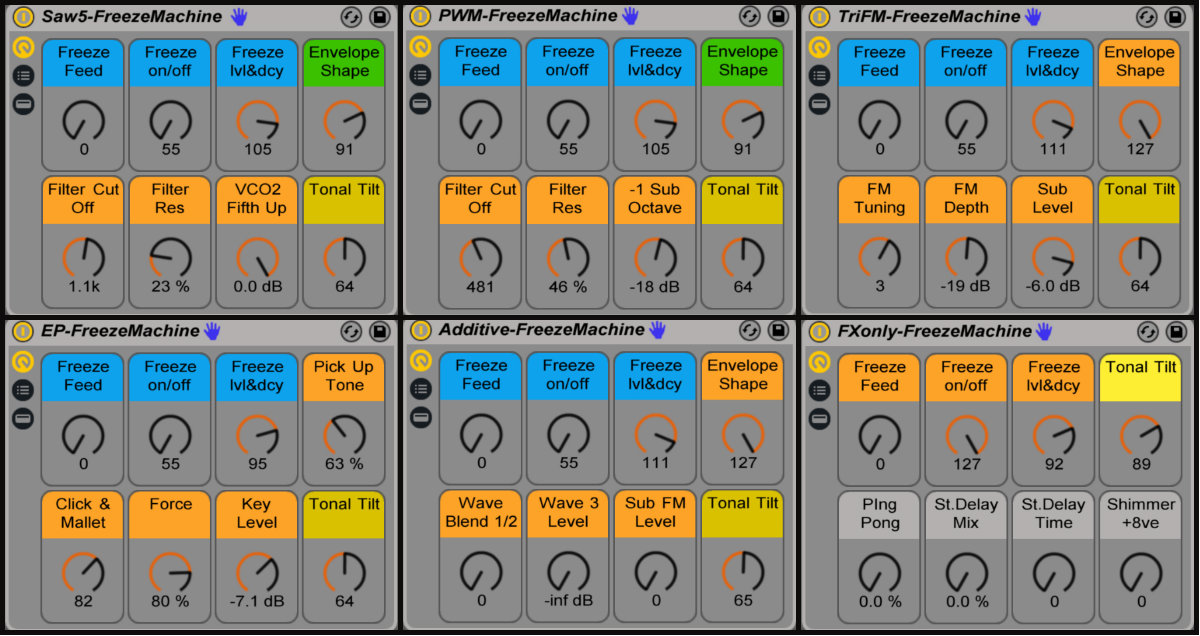Viewport: 1200px width, 636px height.
Task: Click the TriFM Sub Level knob
Action: [1053, 257]
